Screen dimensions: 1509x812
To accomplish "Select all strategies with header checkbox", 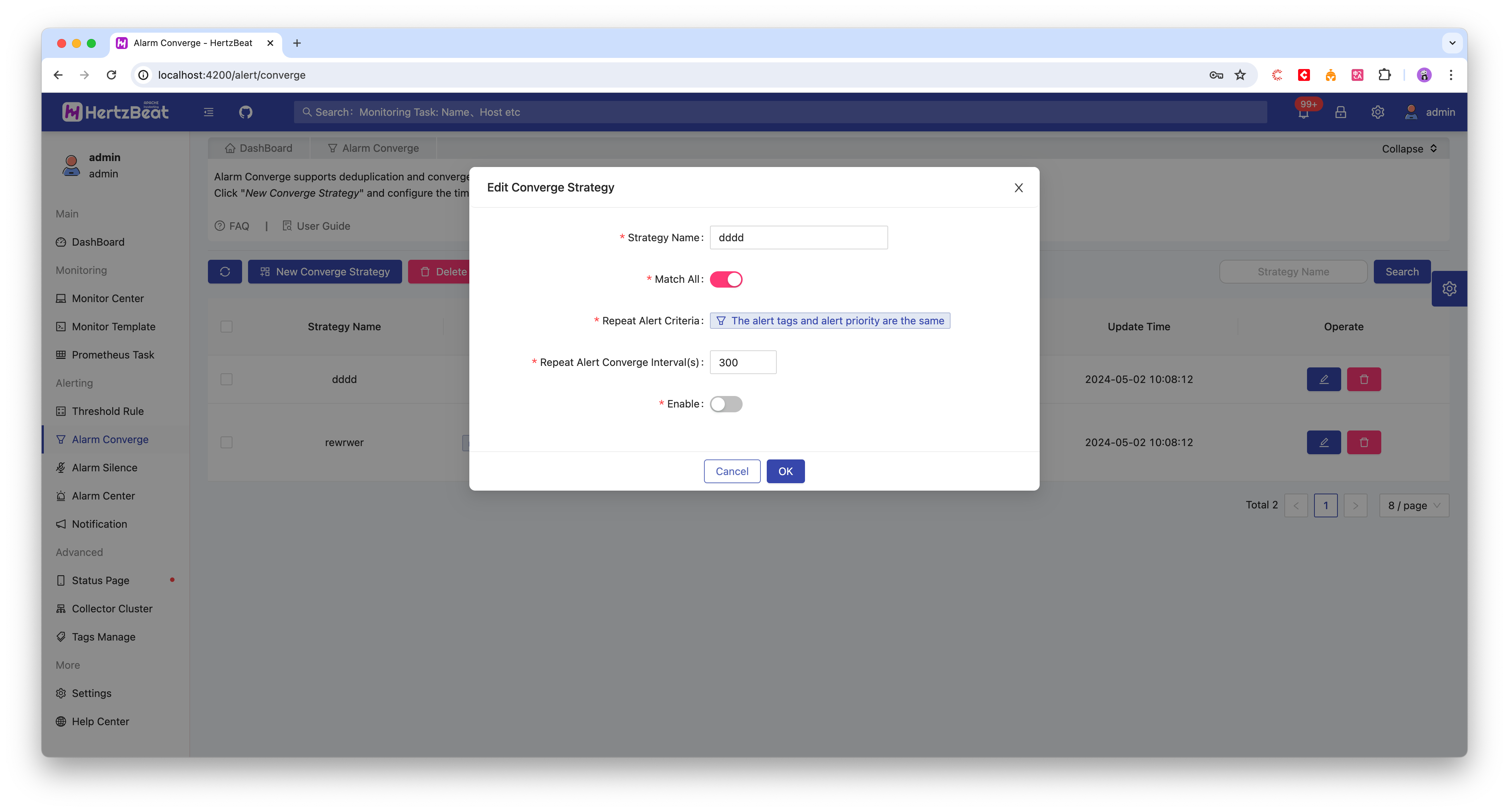I will 227,327.
